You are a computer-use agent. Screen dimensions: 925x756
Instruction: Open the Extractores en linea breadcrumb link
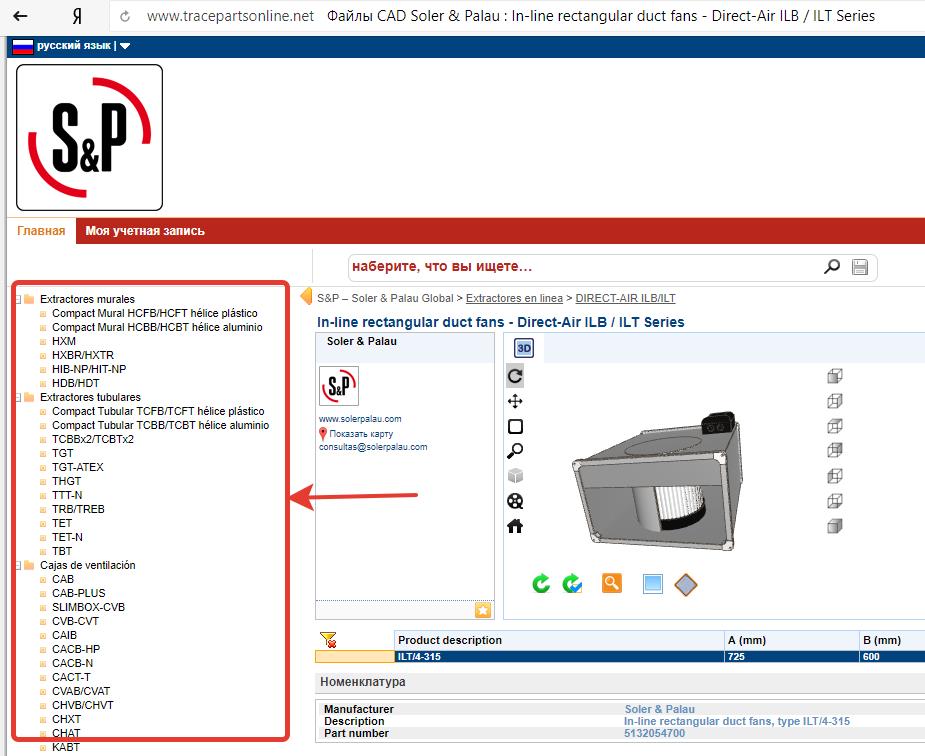tap(514, 298)
